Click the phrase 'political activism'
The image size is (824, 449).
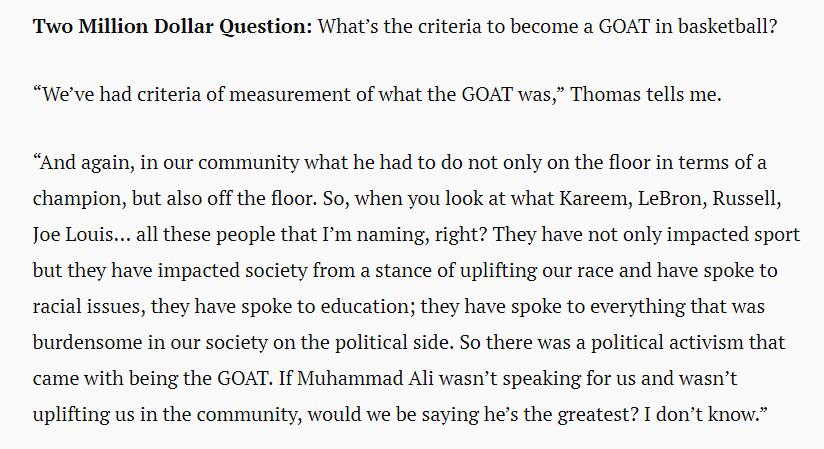(667, 342)
